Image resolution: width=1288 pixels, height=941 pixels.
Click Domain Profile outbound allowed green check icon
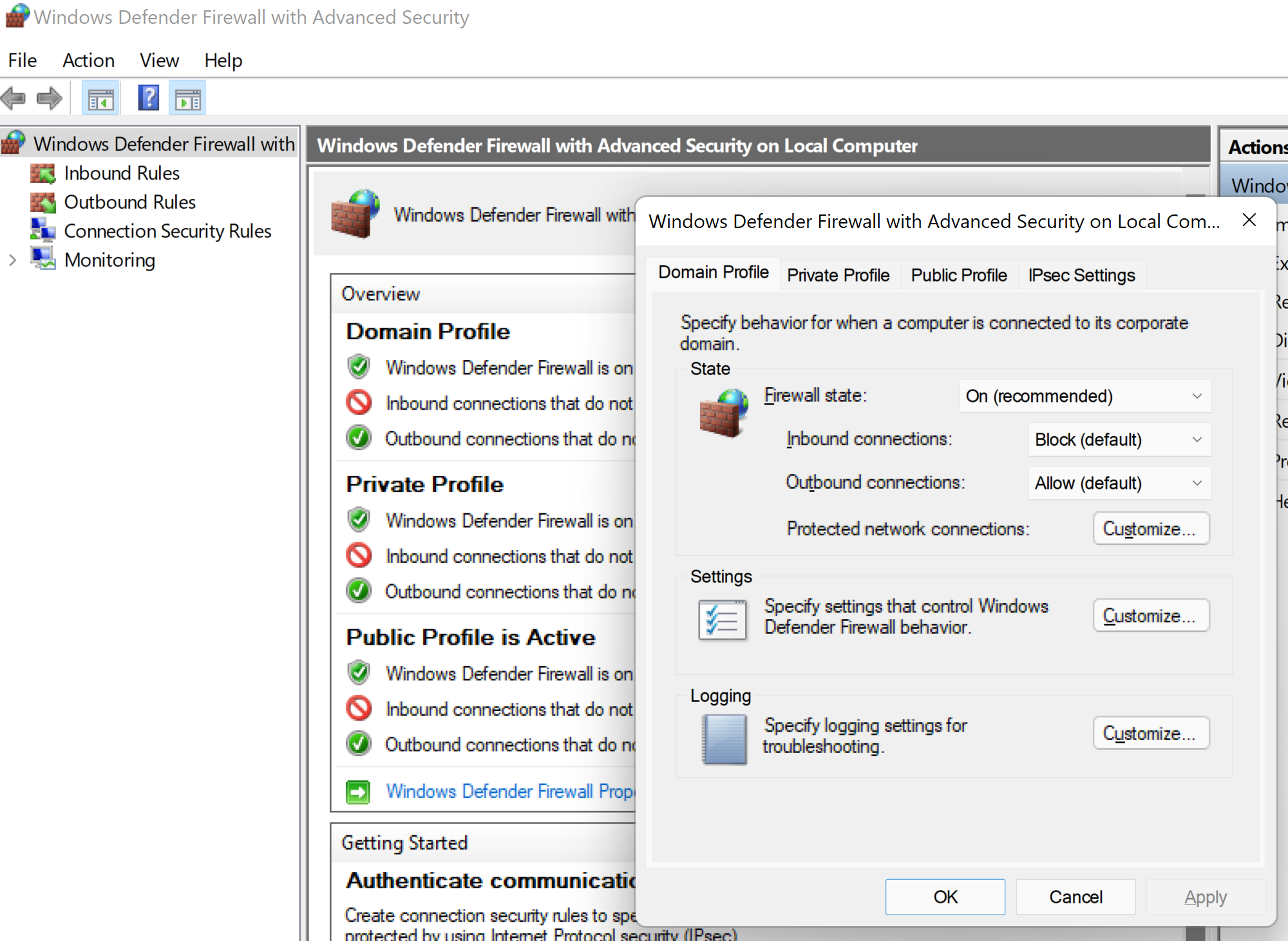(x=359, y=438)
